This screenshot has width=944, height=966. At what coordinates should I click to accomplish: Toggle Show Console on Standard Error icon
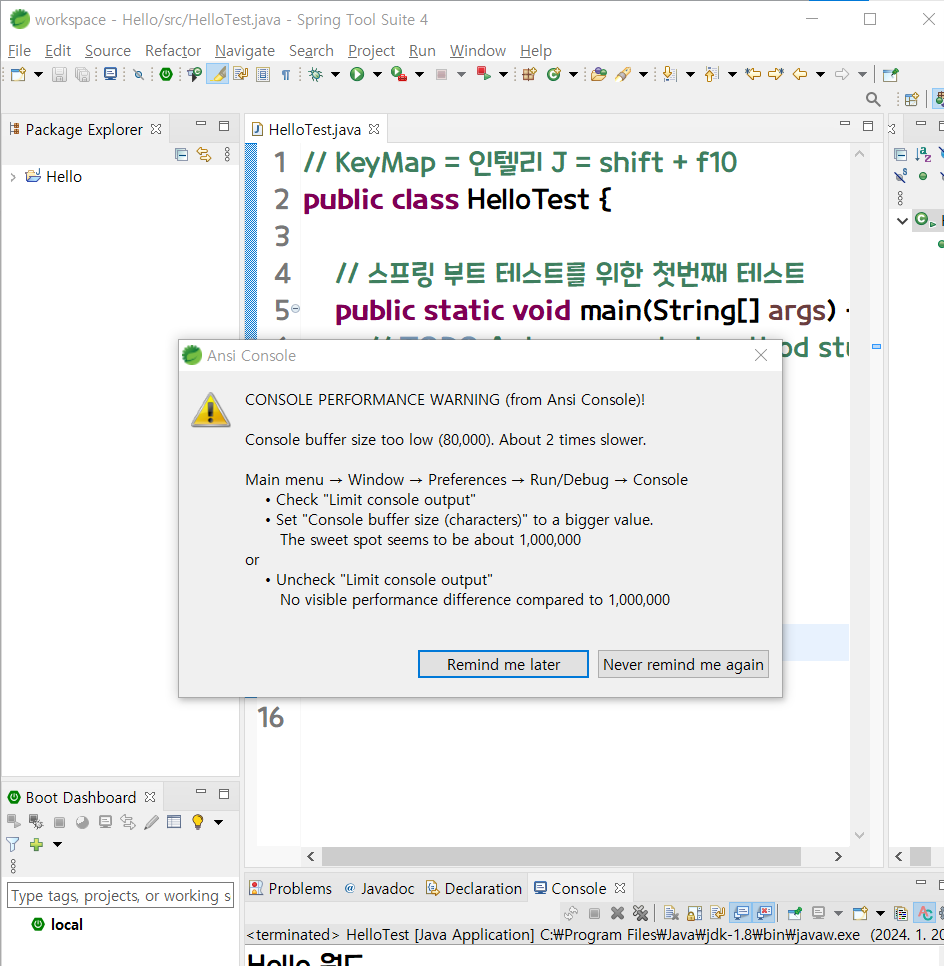pos(765,912)
